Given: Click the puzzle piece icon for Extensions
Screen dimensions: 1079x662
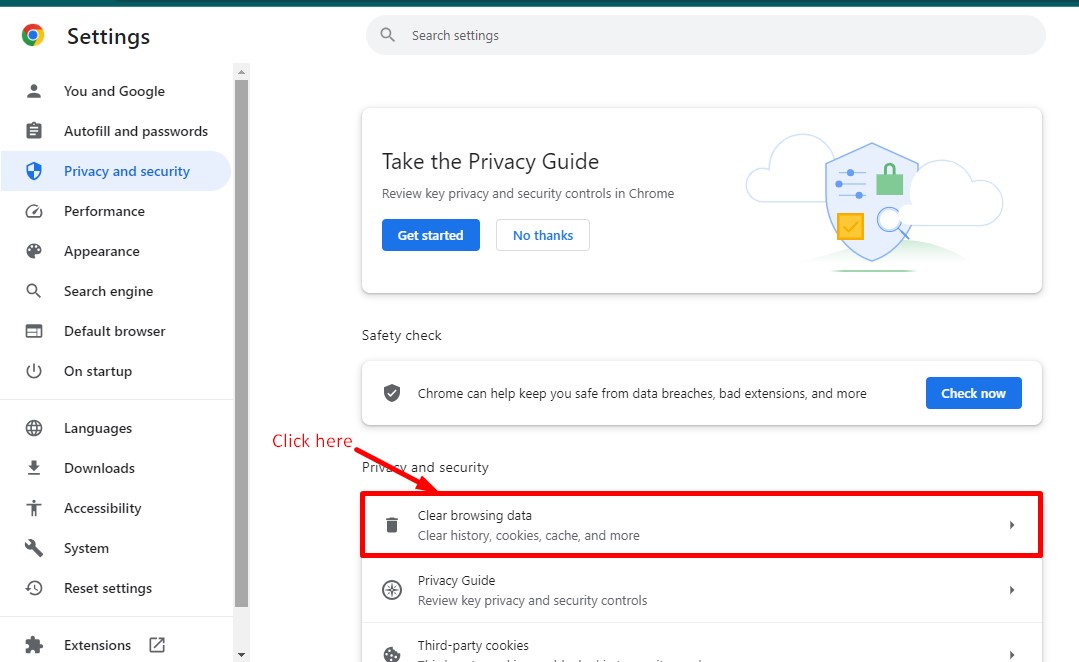Looking at the screenshot, I should (34, 645).
